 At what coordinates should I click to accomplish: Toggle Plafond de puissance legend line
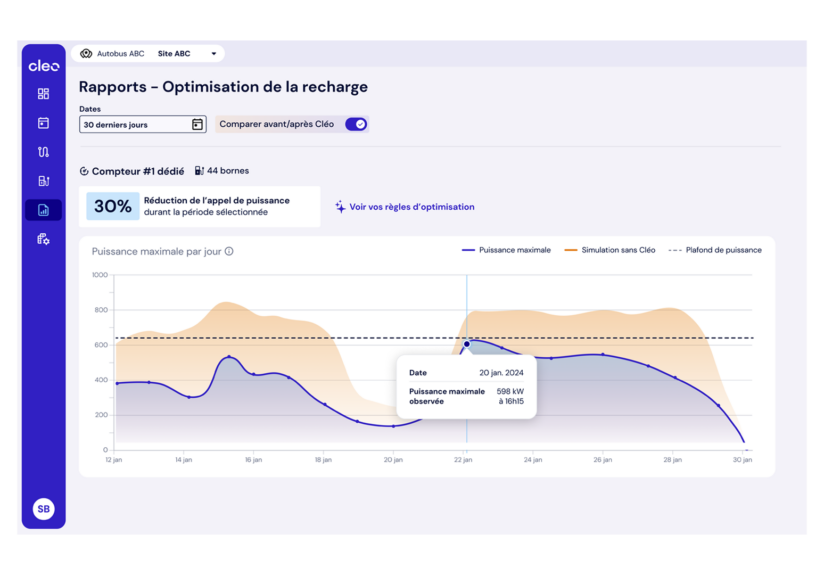715,250
